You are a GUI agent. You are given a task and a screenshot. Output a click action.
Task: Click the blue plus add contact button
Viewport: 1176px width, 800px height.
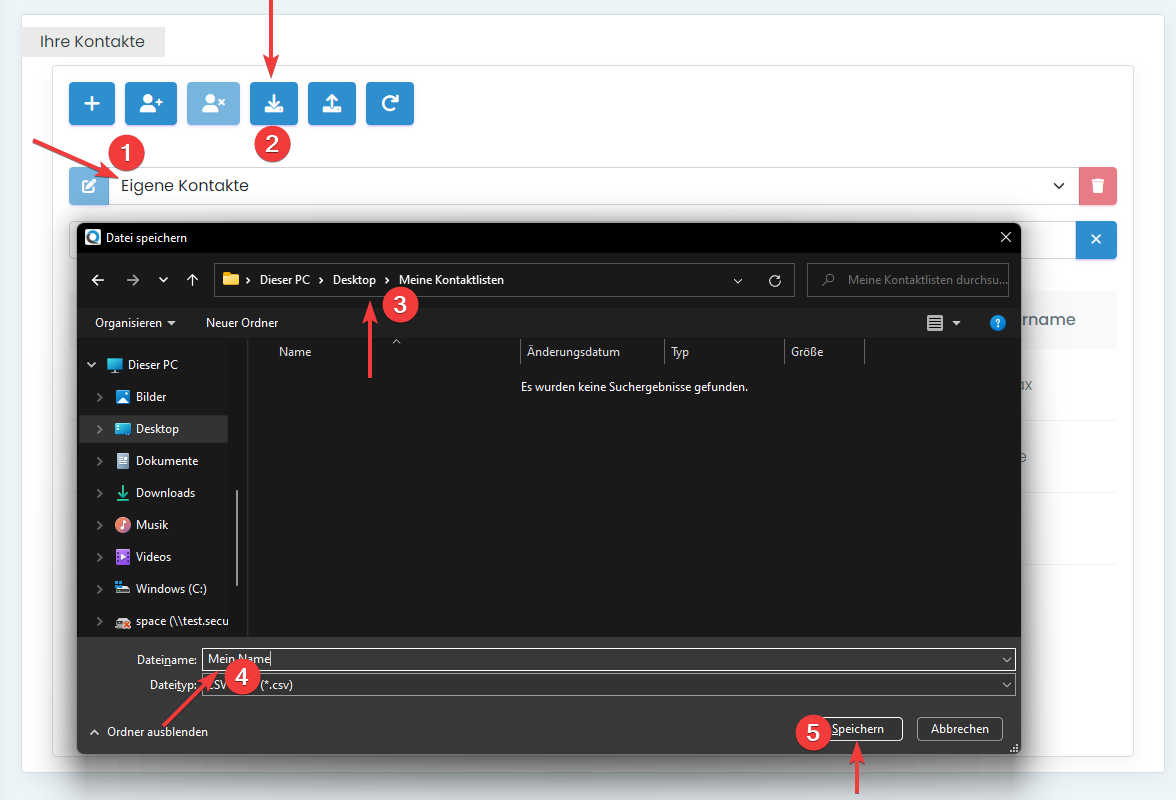click(x=92, y=104)
